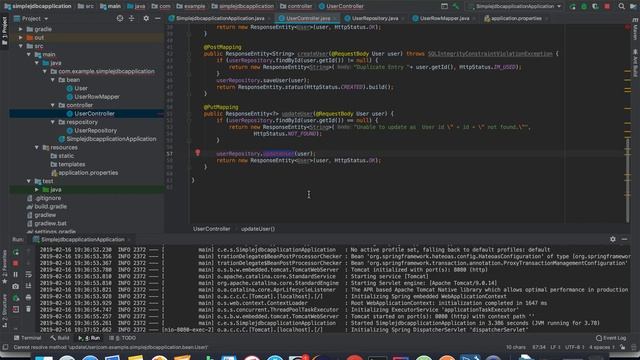Switch to UserRepository.java tab
This screenshot has height=360, width=640.
coord(374,18)
